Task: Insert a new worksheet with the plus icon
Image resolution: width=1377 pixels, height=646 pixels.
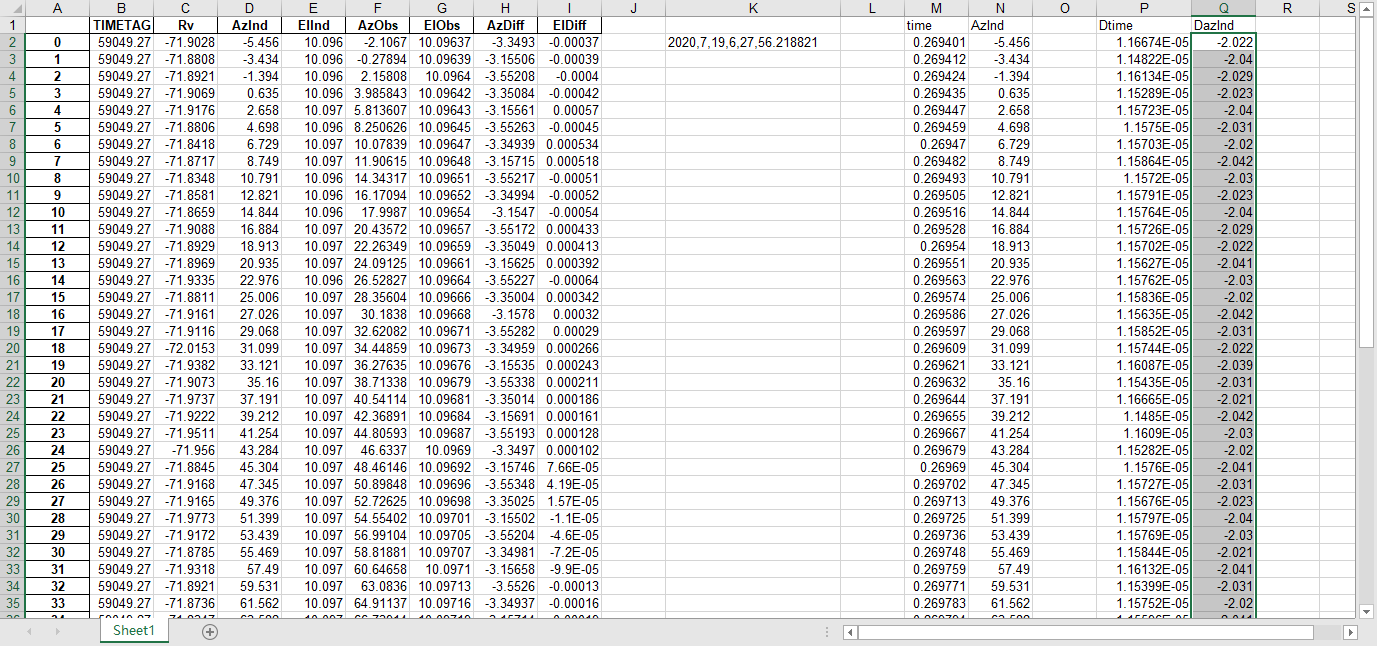Action: click(x=208, y=632)
